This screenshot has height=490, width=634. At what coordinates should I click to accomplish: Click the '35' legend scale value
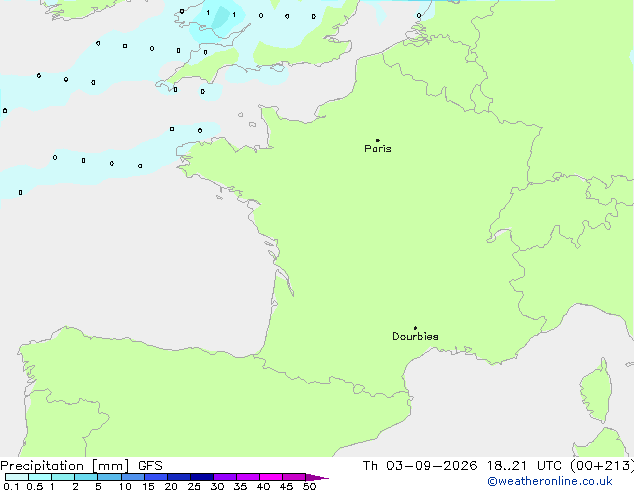(240, 486)
